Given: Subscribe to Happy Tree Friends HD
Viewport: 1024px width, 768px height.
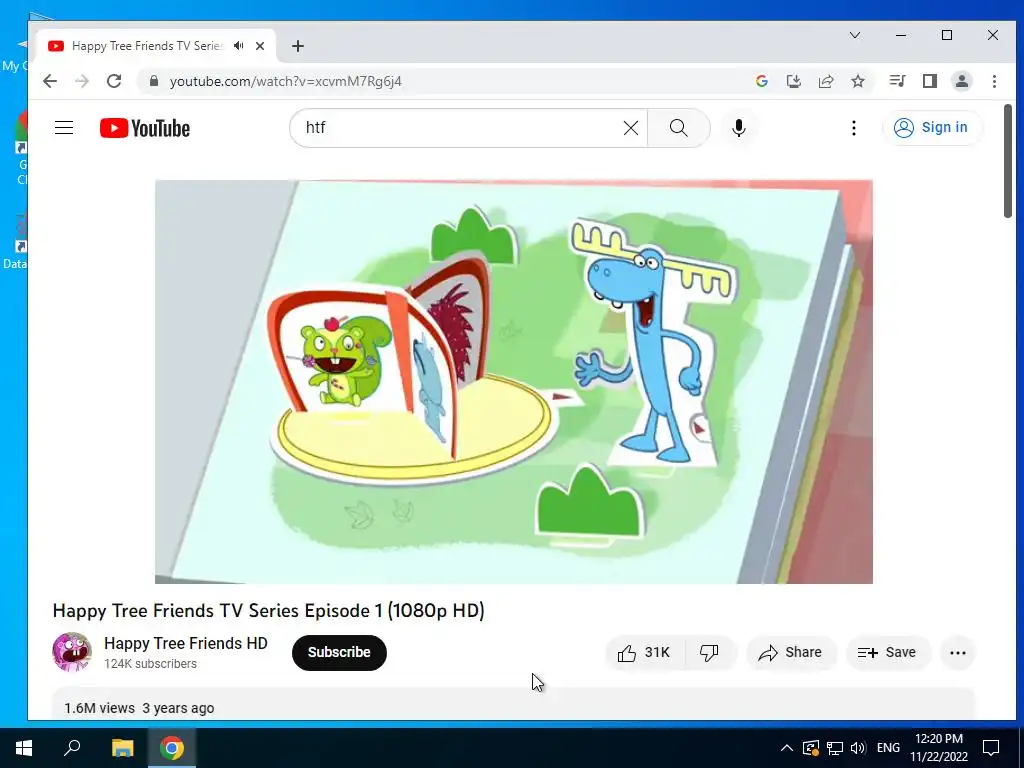Looking at the screenshot, I should pyautogui.click(x=339, y=652).
